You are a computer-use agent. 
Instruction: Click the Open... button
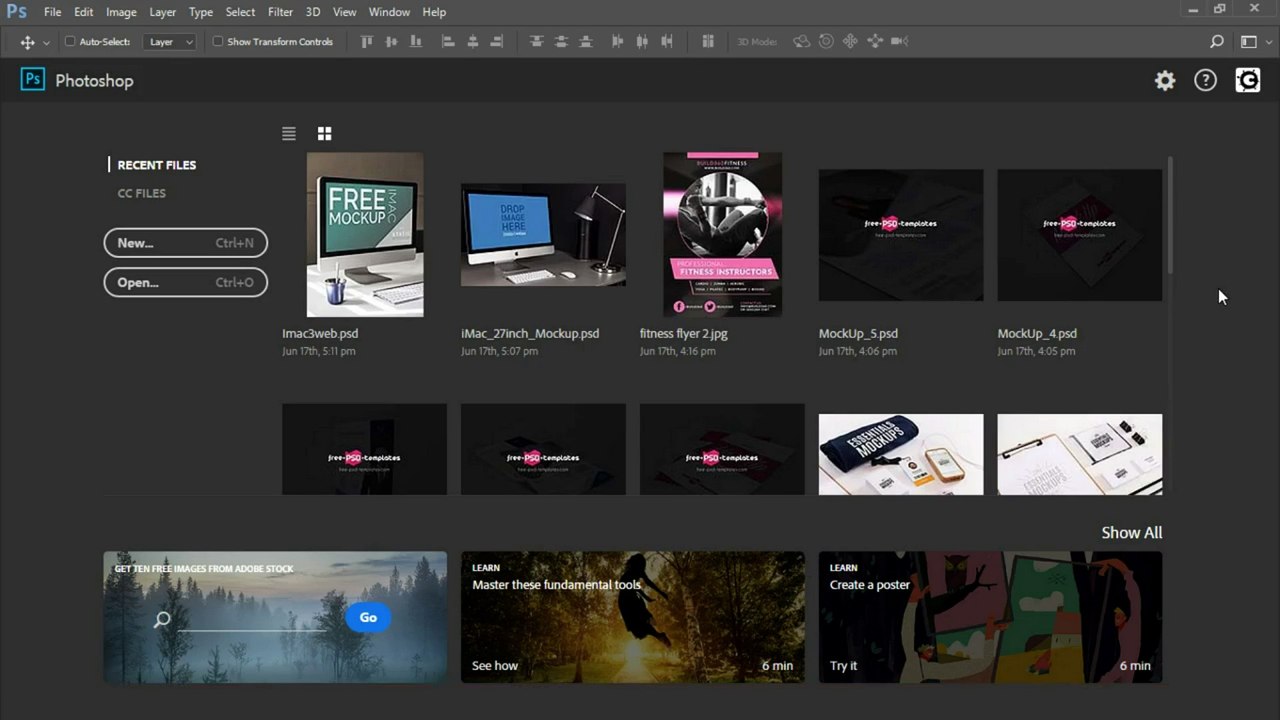point(186,282)
